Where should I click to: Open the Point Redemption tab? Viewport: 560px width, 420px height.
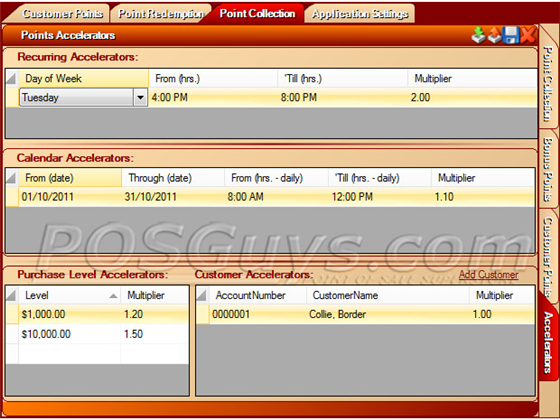tap(161, 14)
